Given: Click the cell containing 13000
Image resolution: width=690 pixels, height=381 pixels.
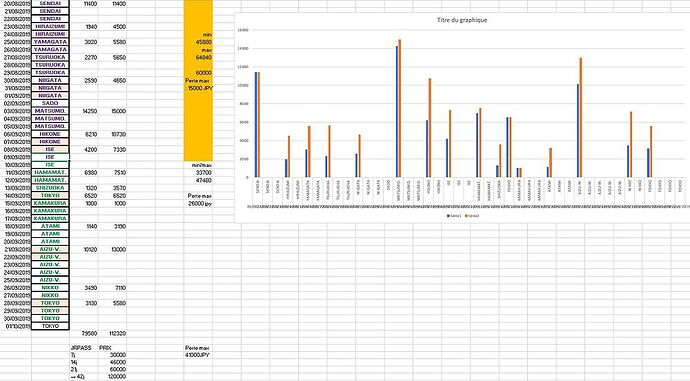Looking at the screenshot, I should [112, 249].
